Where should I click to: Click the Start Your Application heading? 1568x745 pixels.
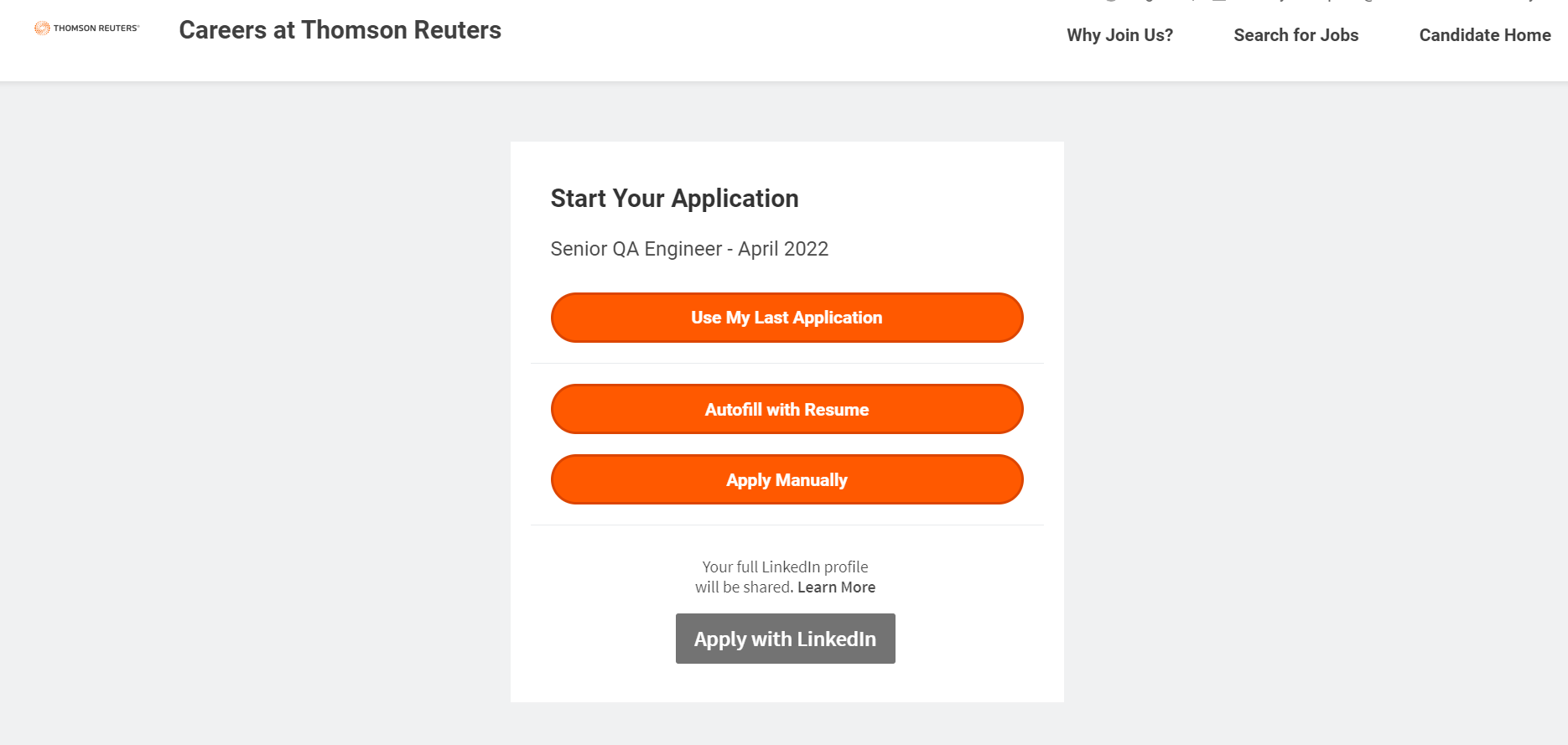coord(674,199)
